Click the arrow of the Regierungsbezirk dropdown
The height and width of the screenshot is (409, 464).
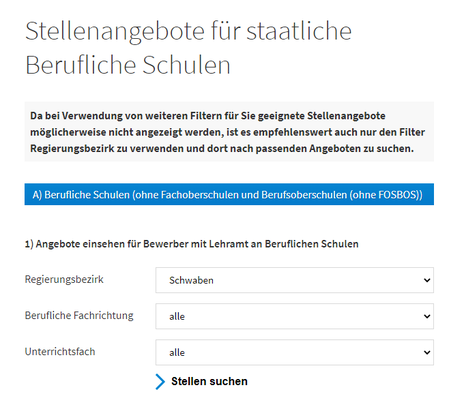(427, 280)
